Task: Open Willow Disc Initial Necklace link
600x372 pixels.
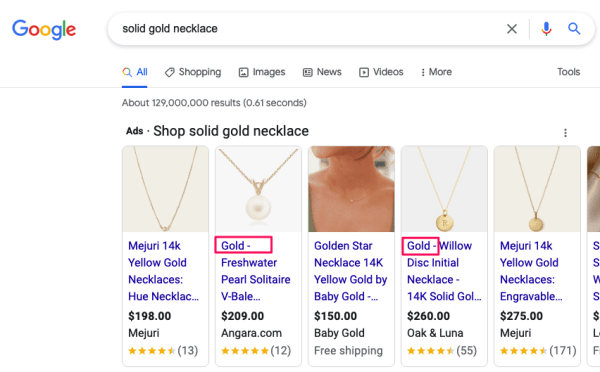Action: pos(444,271)
